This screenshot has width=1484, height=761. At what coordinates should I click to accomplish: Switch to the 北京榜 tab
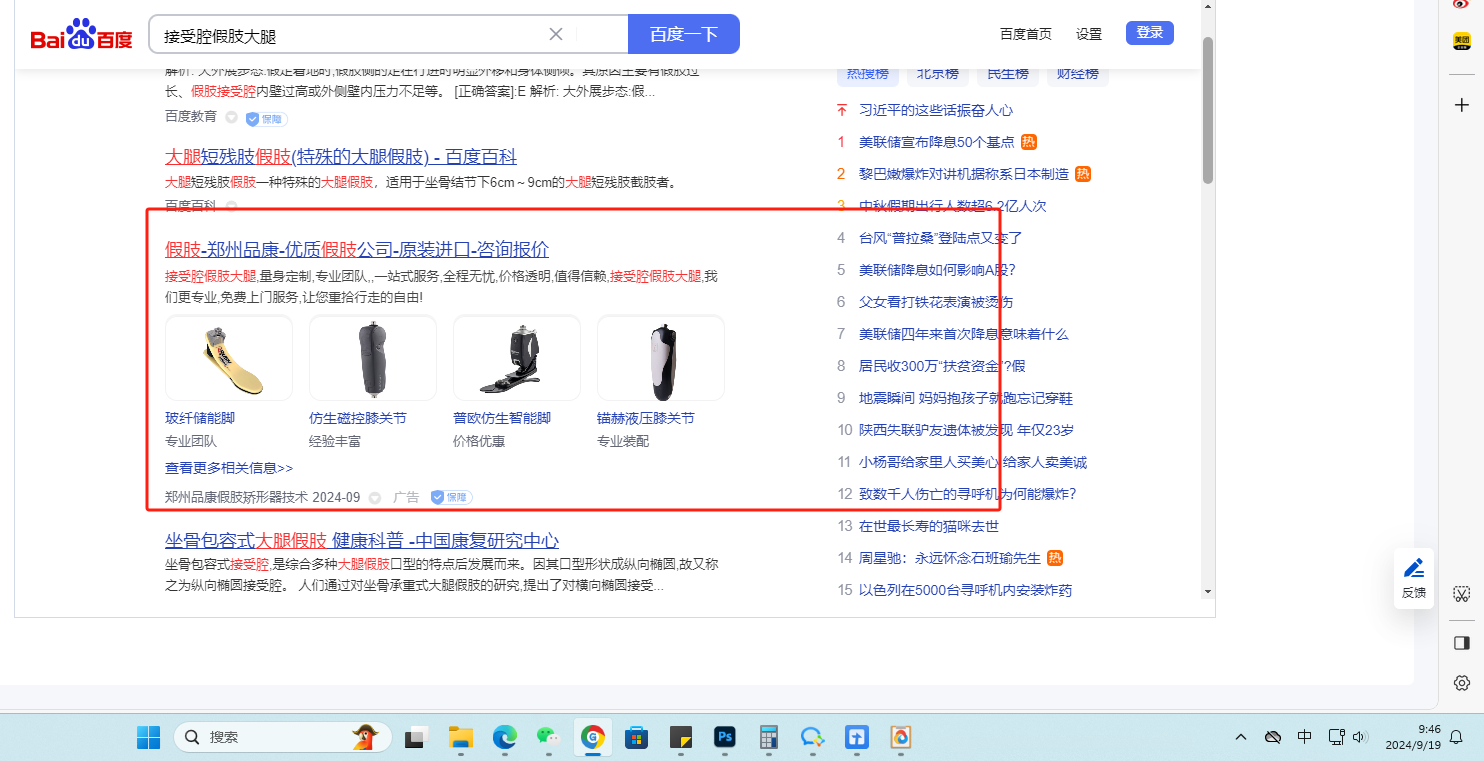pyautogui.click(x=937, y=74)
